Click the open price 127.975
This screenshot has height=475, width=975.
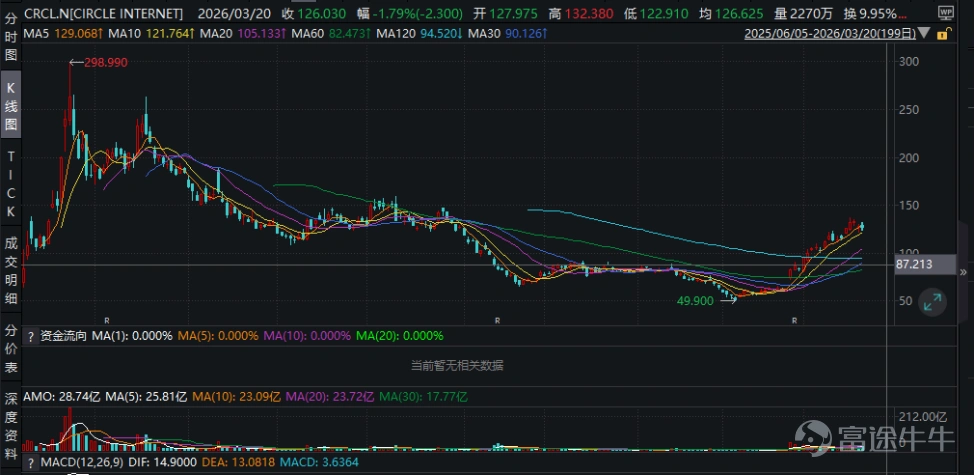point(514,13)
